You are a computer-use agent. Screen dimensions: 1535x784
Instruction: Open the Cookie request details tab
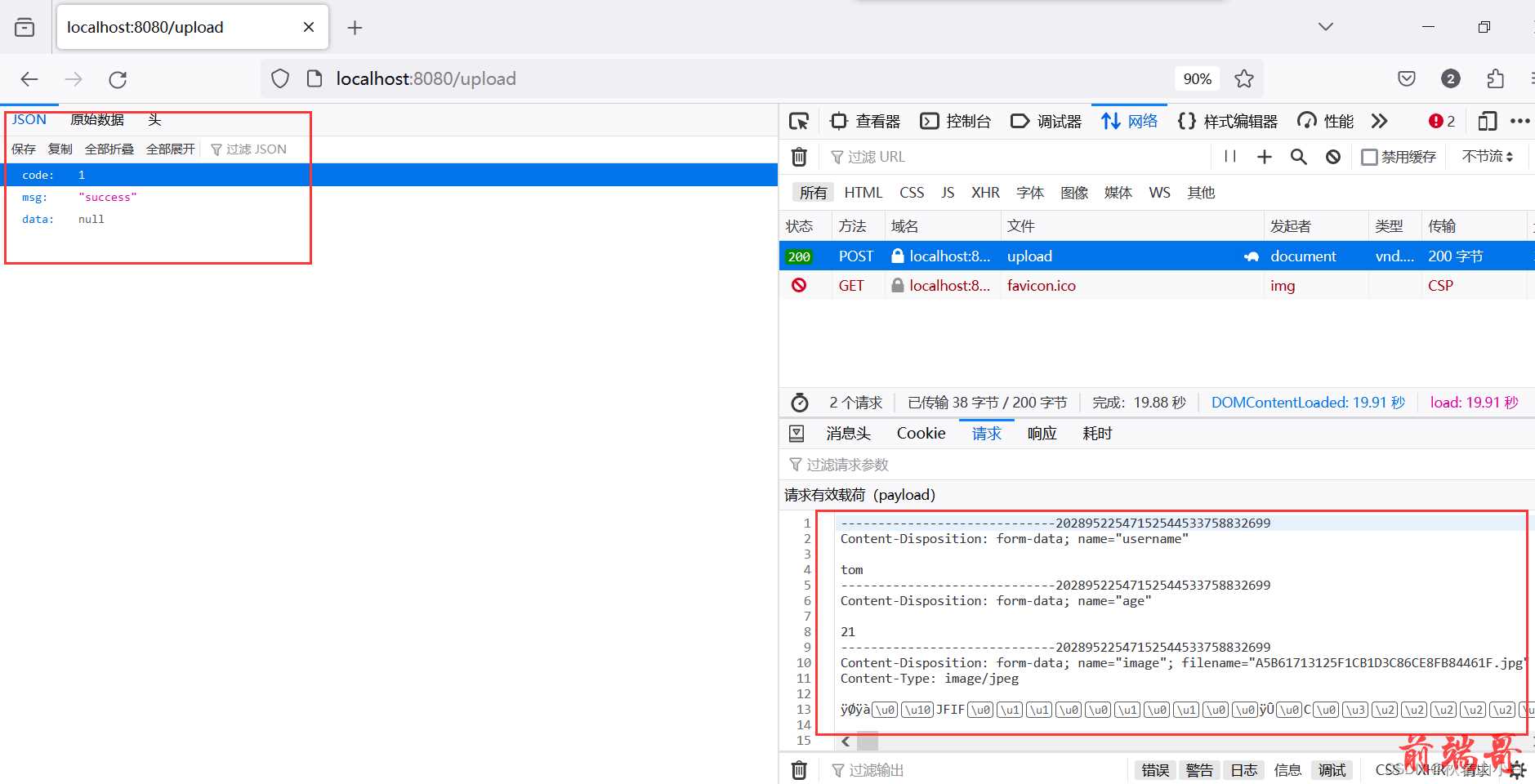(921, 434)
